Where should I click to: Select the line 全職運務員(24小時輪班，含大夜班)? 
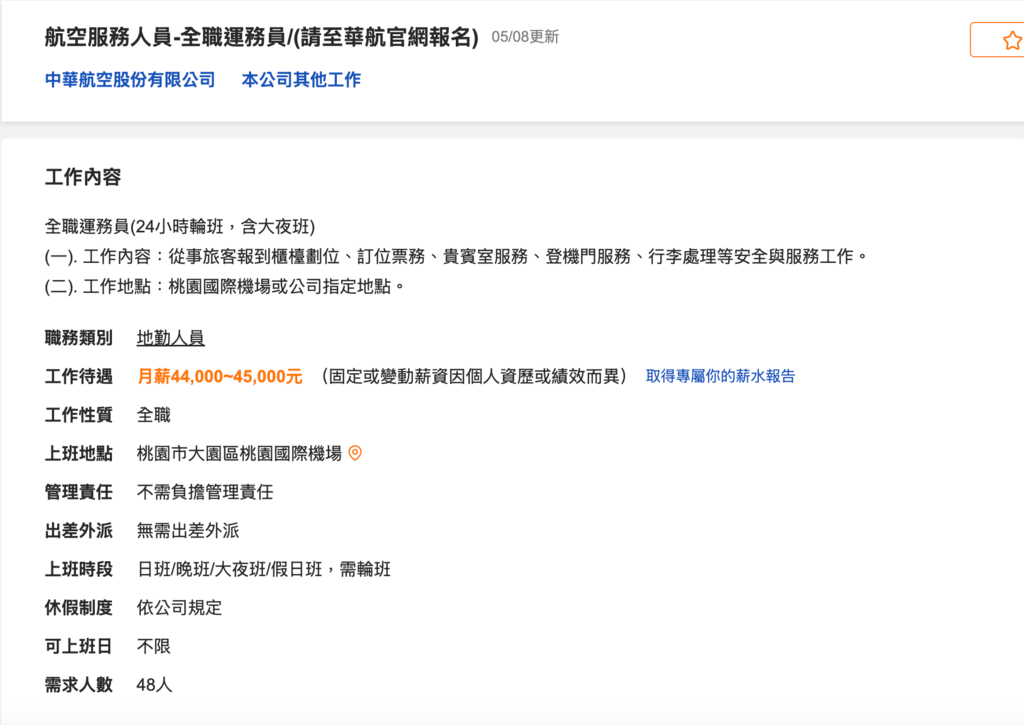pos(180,227)
